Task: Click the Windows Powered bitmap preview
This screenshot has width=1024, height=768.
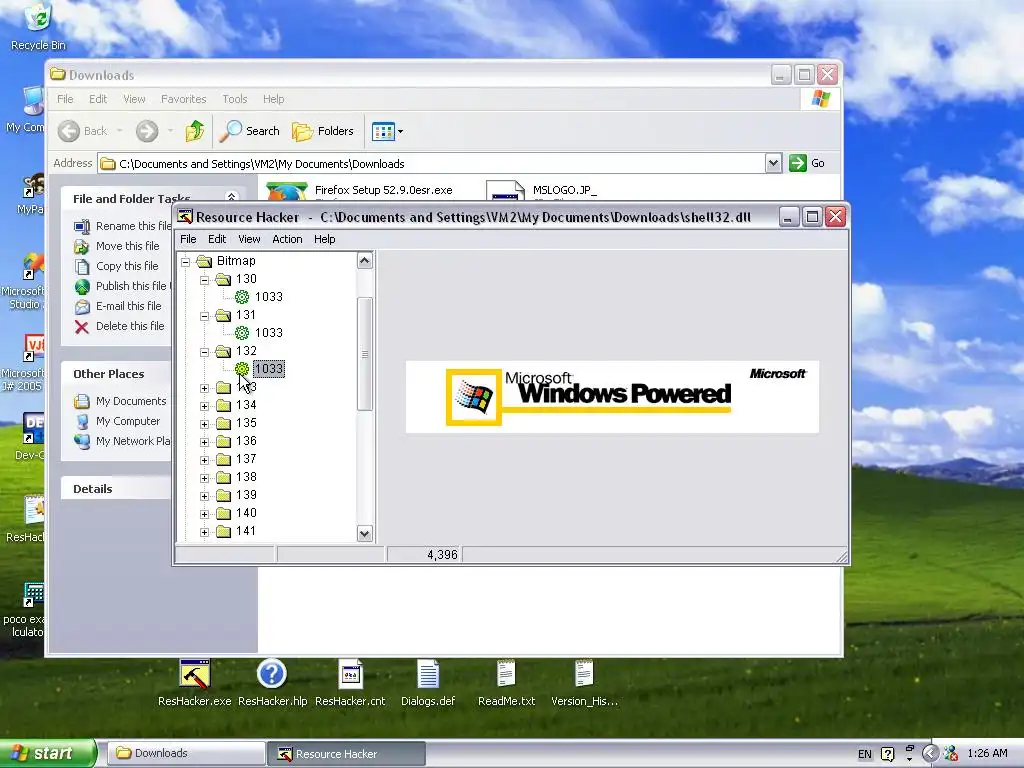Action: click(x=612, y=396)
